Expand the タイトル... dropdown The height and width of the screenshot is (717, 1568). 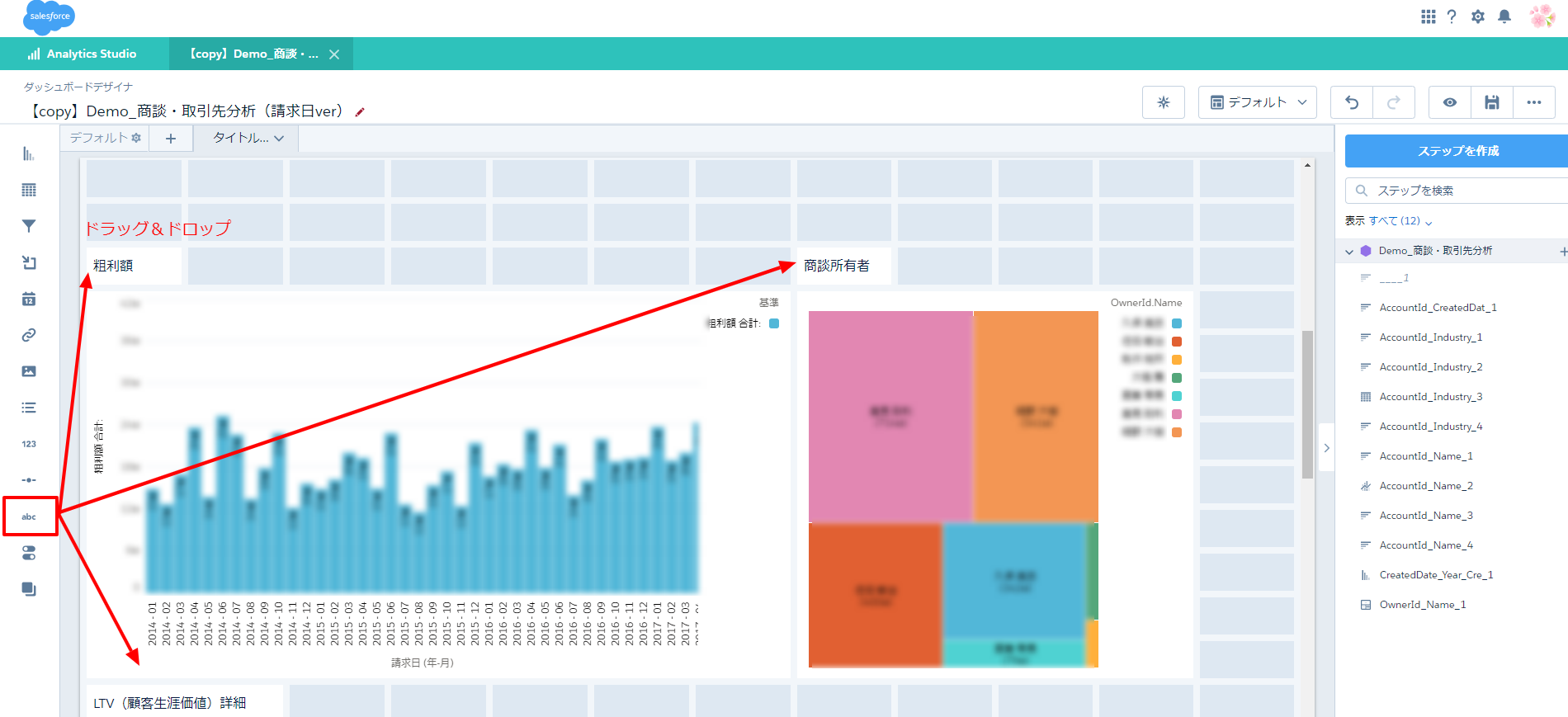click(248, 138)
